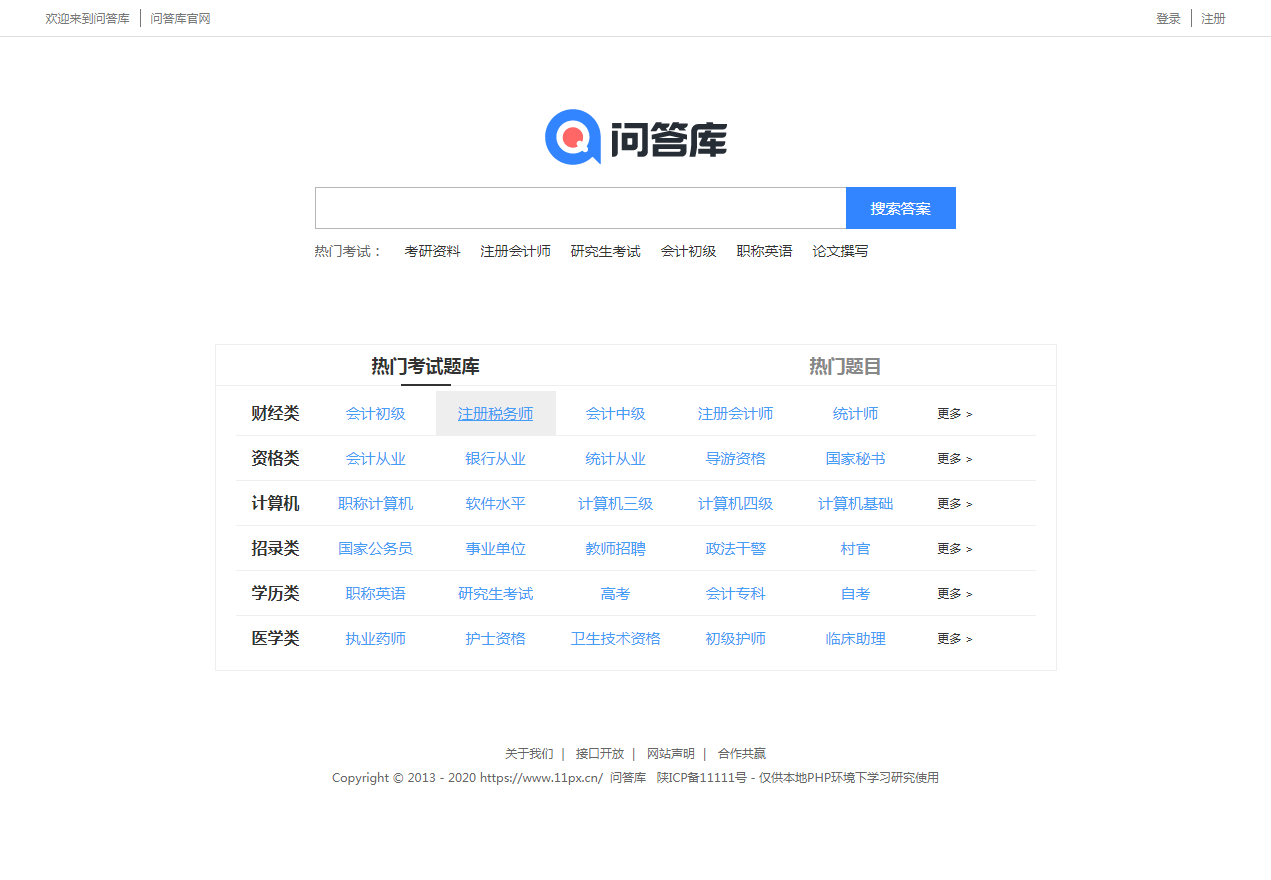Viewport: 1271px width, 880px height.
Task: Open the 注册税务师 question bank
Action: click(495, 413)
